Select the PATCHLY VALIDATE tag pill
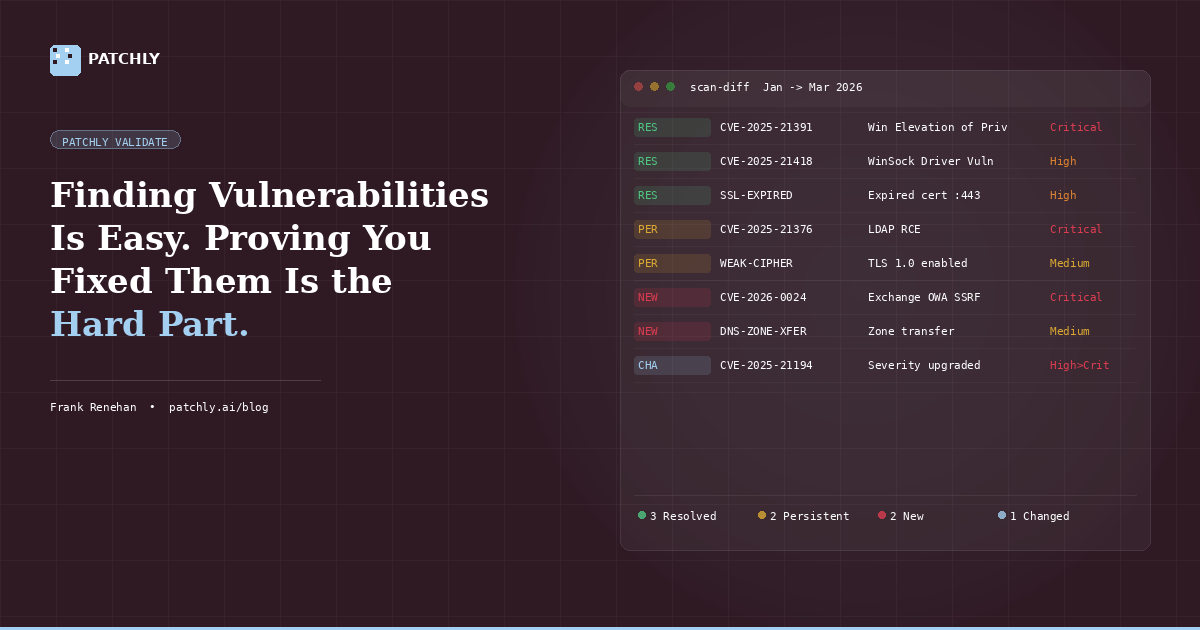The width and height of the screenshot is (1200, 630). (x=115, y=140)
